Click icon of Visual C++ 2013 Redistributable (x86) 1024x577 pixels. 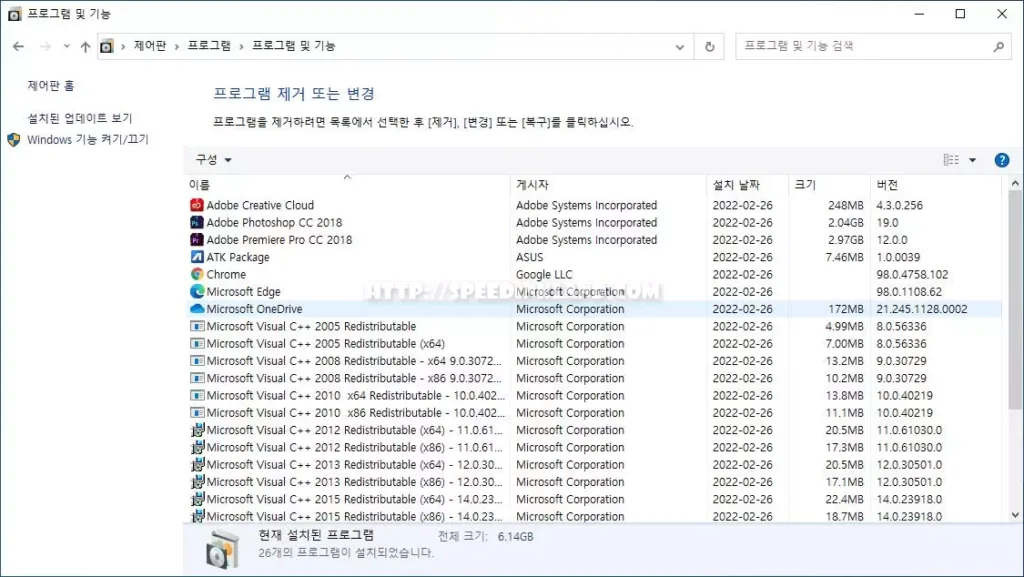[x=197, y=482]
